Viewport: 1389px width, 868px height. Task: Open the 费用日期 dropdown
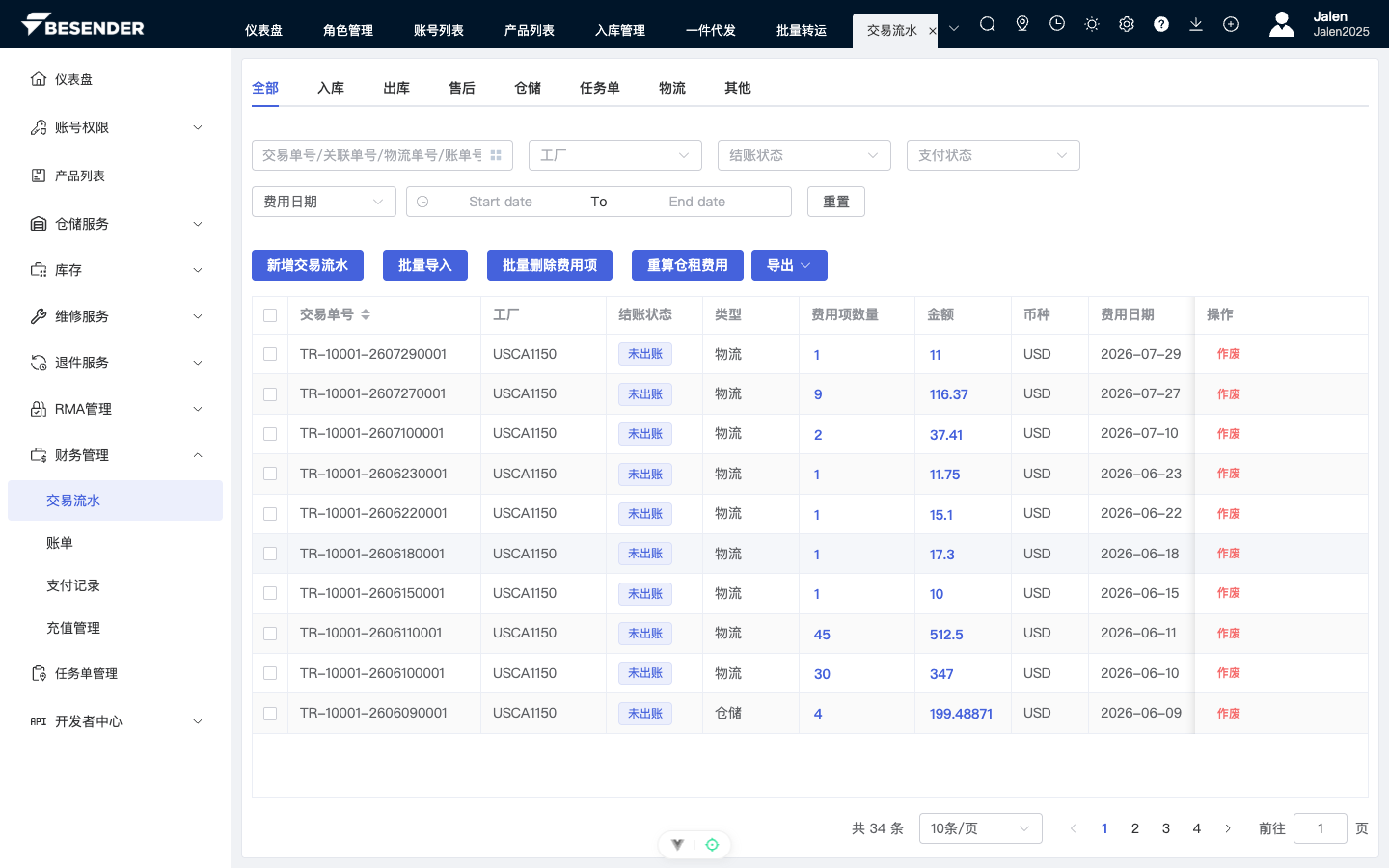324,202
